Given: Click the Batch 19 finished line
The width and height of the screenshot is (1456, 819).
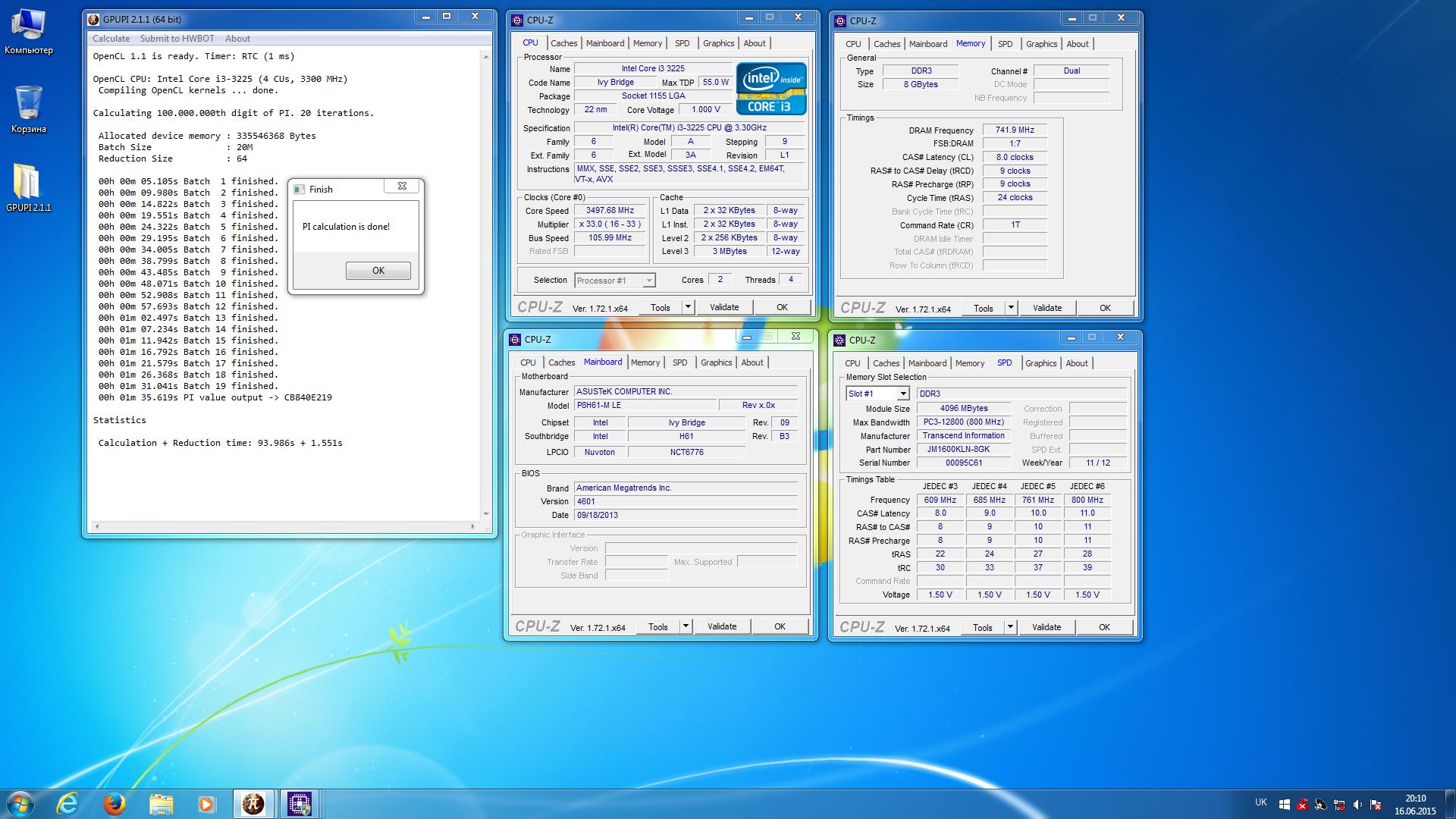Looking at the screenshot, I should point(188,386).
